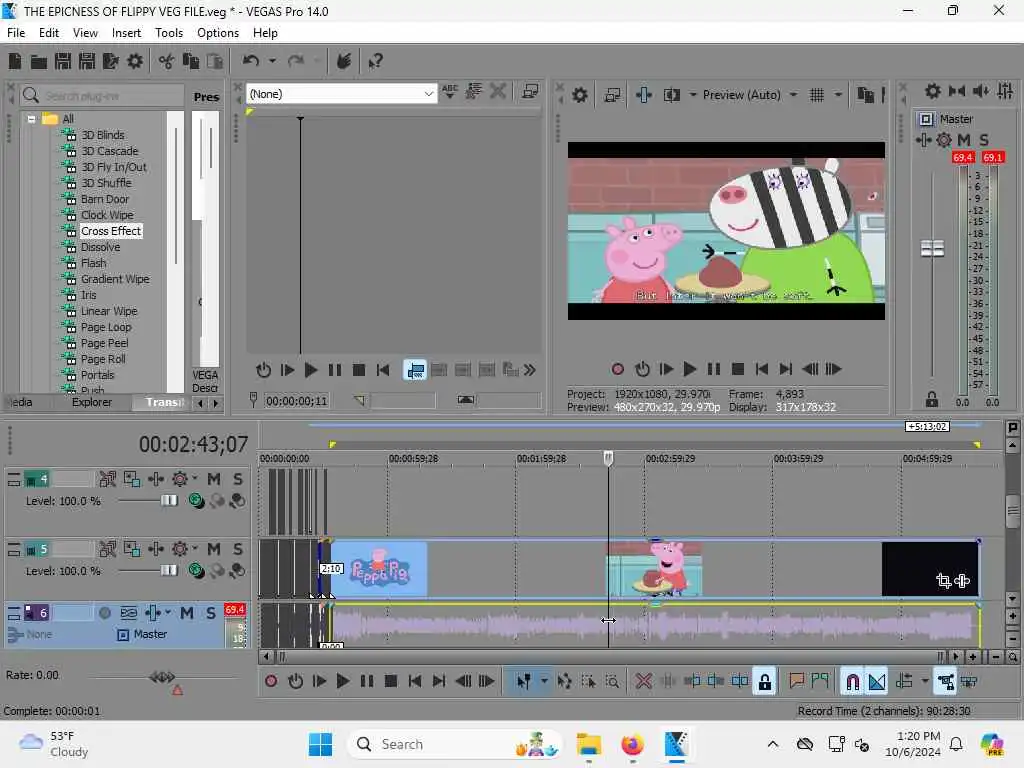Delete the selection with the red X icon
This screenshot has width=1024, height=768.
(x=643, y=682)
